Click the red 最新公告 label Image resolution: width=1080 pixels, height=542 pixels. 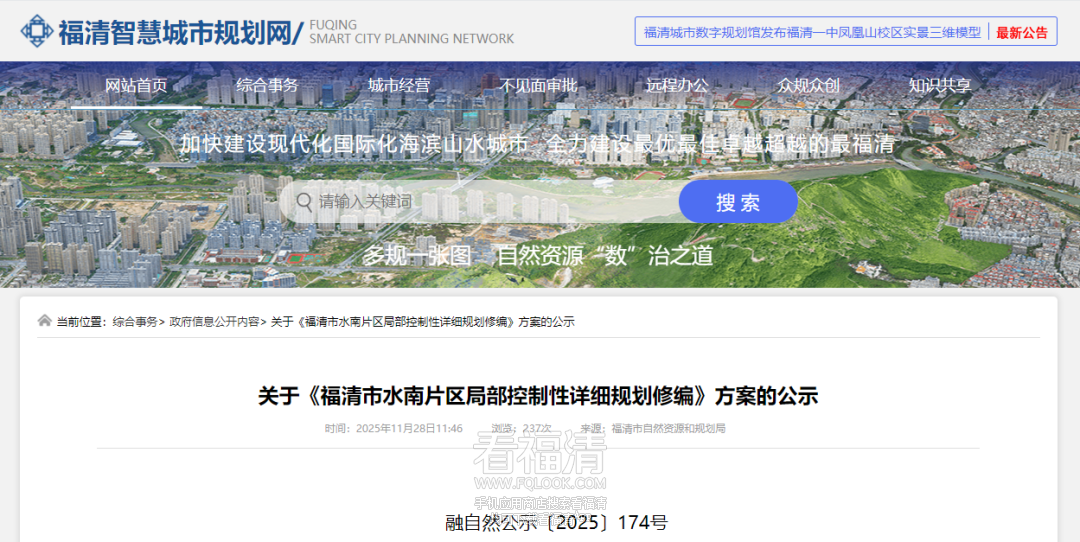tap(1022, 32)
